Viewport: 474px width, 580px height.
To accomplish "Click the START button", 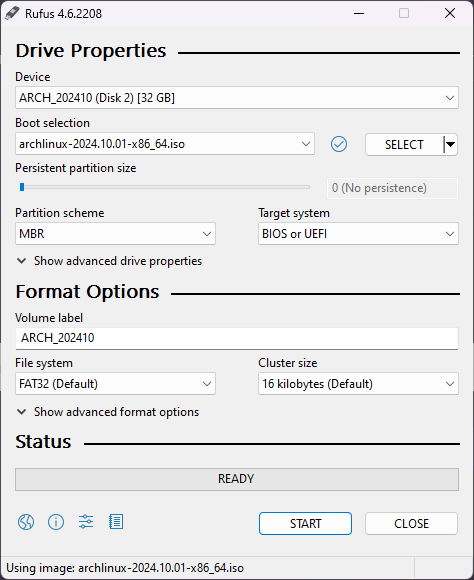I will point(305,523).
